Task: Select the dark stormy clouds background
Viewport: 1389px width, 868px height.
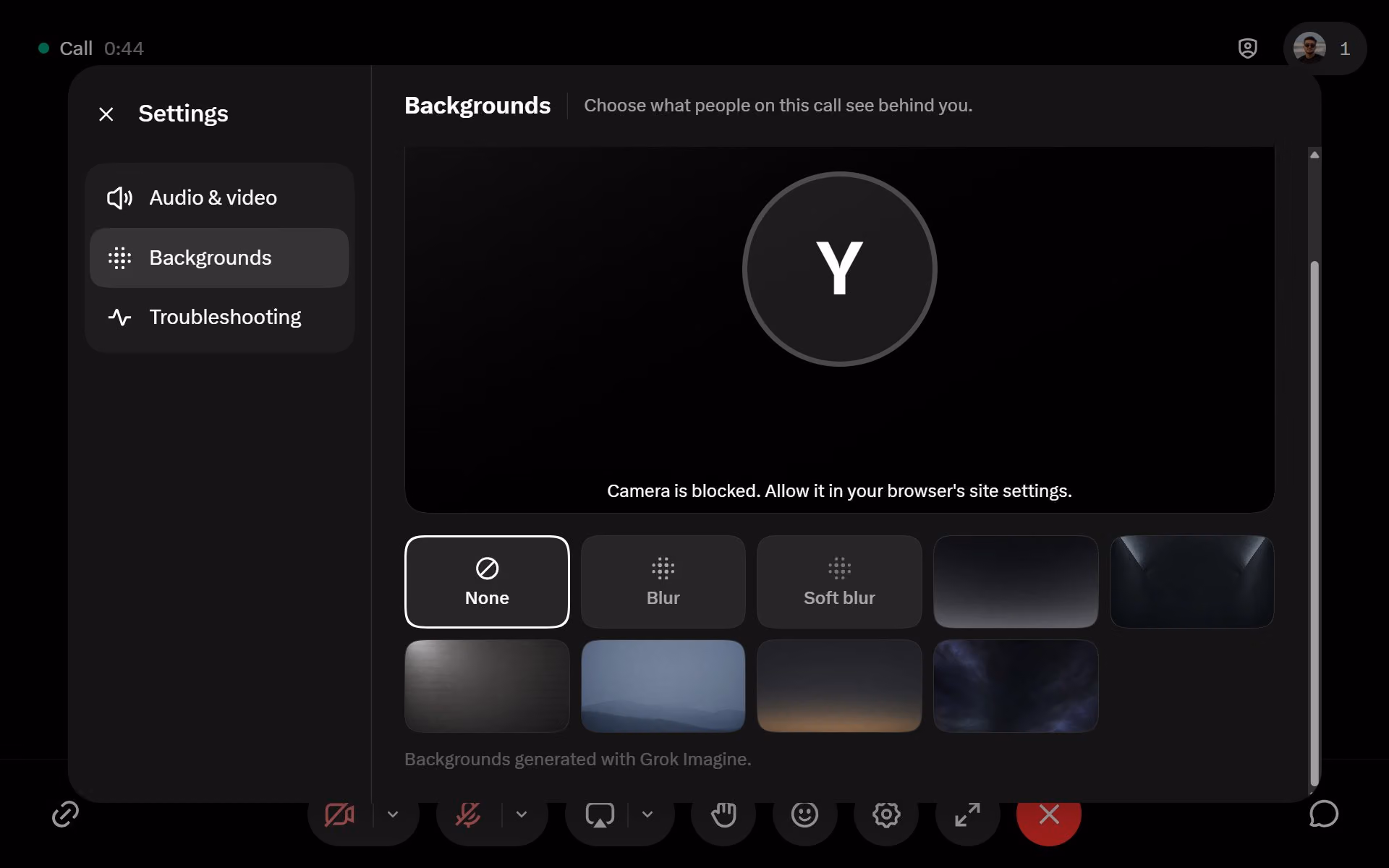Action: [1016, 686]
